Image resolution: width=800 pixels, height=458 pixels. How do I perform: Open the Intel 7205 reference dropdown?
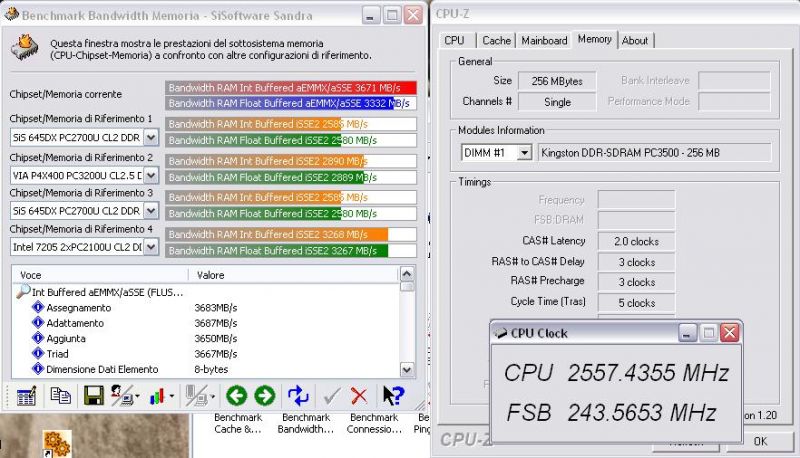coord(151,246)
